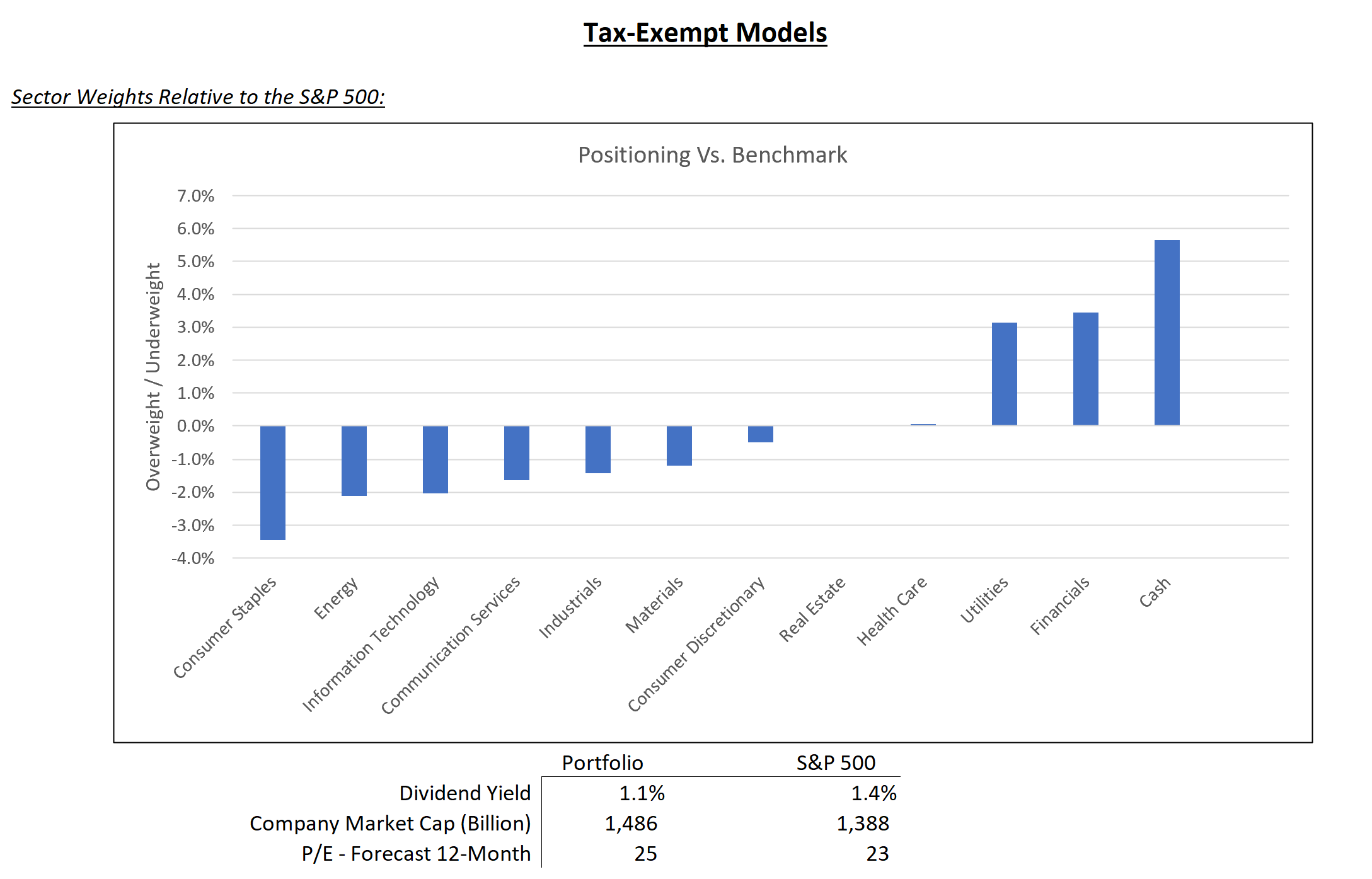Screen dimensions: 1372x879
Task: Click the Financials bar
Action: point(1085,369)
